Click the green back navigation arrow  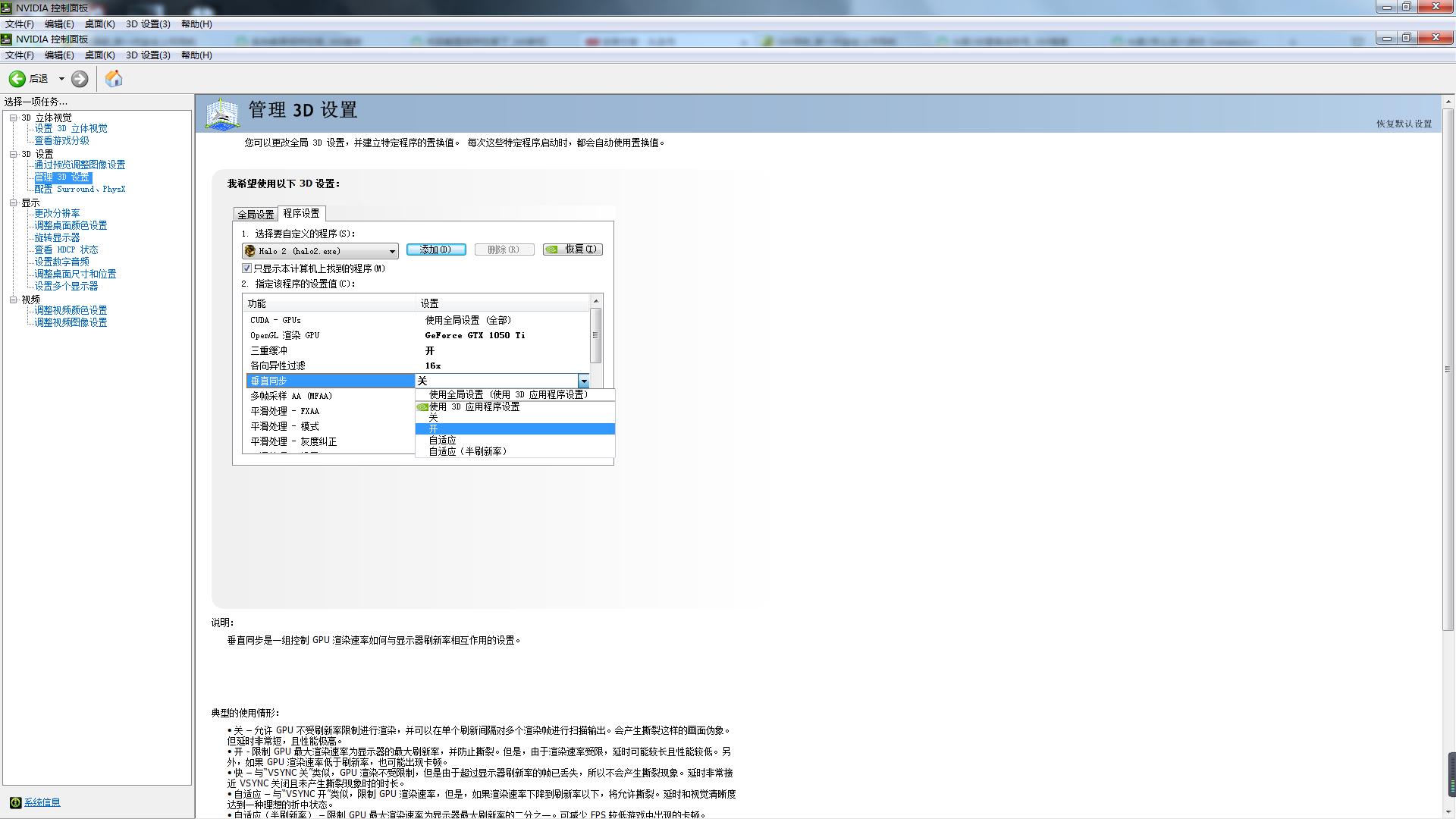click(x=17, y=78)
